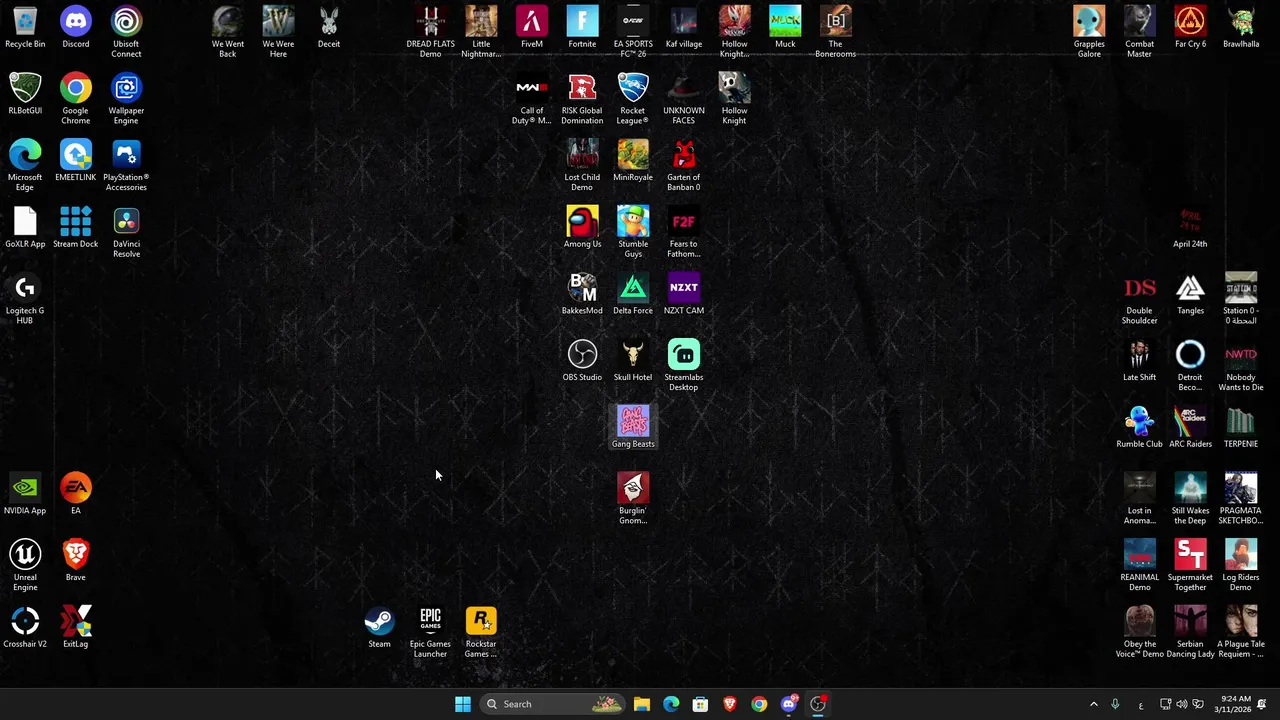Select the Brawlhalla icon
The width and height of the screenshot is (1280, 720).
[x=1241, y=28]
